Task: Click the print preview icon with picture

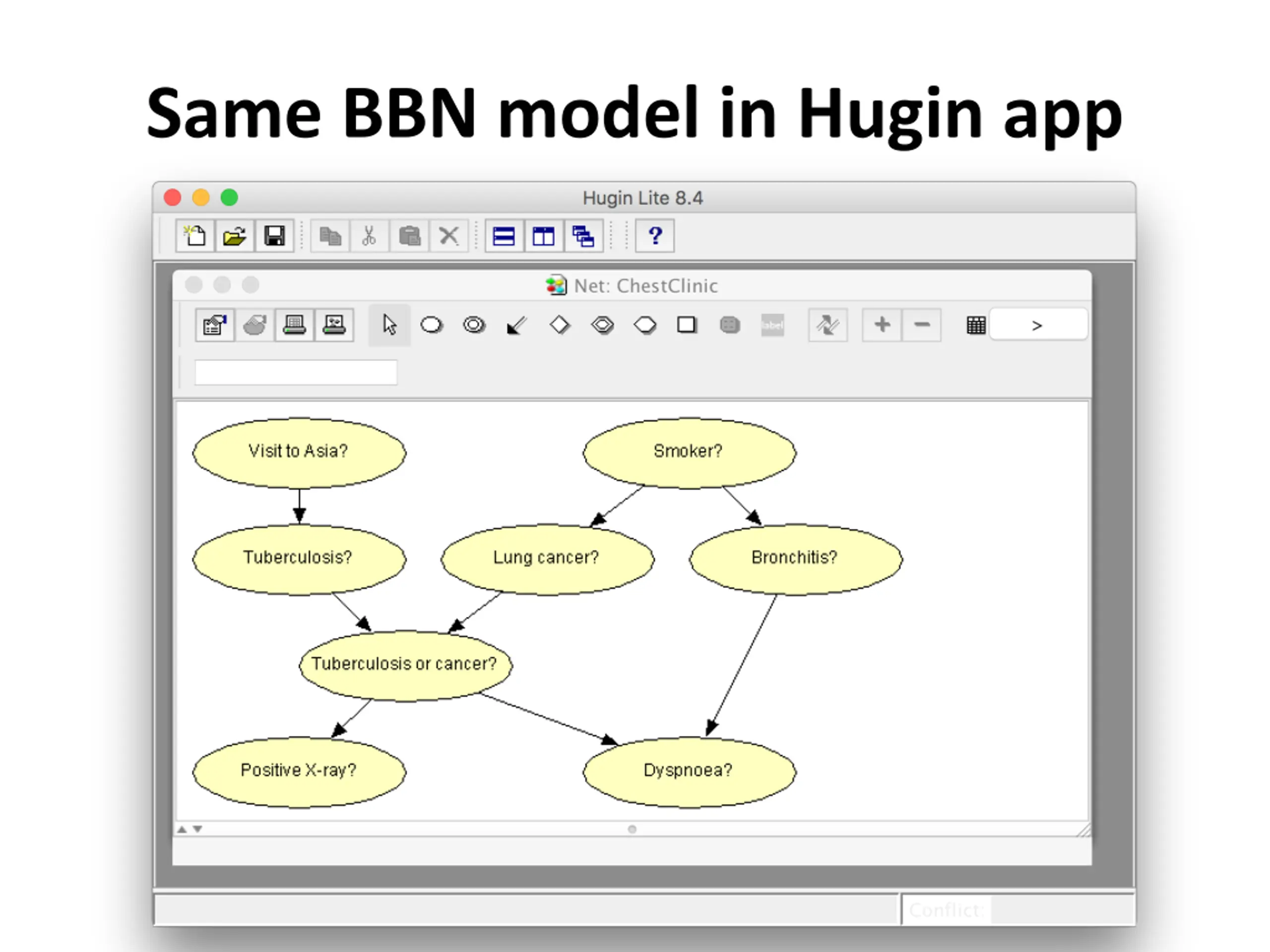Action: [x=334, y=325]
